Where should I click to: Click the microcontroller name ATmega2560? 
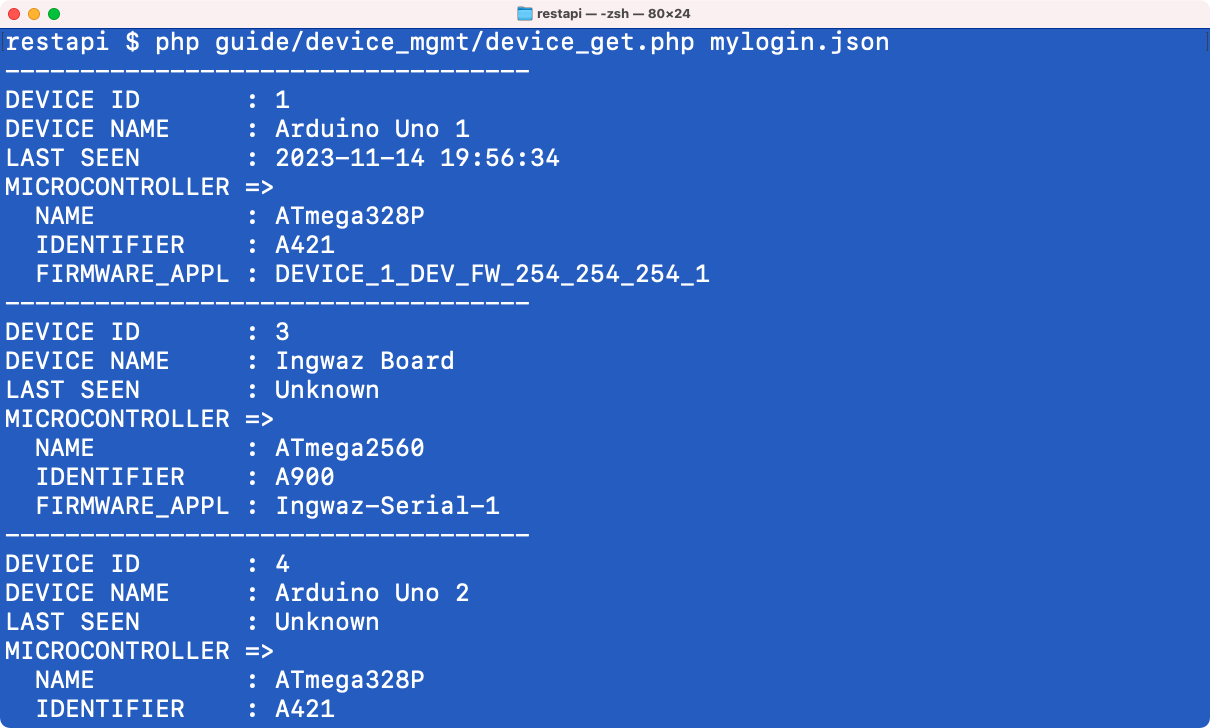point(349,448)
